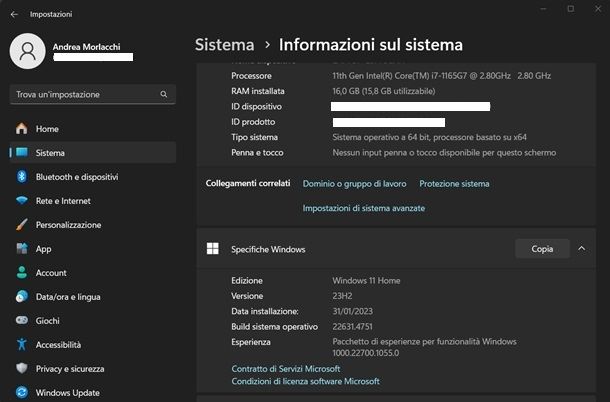Viewport: 610px width, 402px height.
Task: Click the Impostazioni window title
Action: [x=51, y=14]
